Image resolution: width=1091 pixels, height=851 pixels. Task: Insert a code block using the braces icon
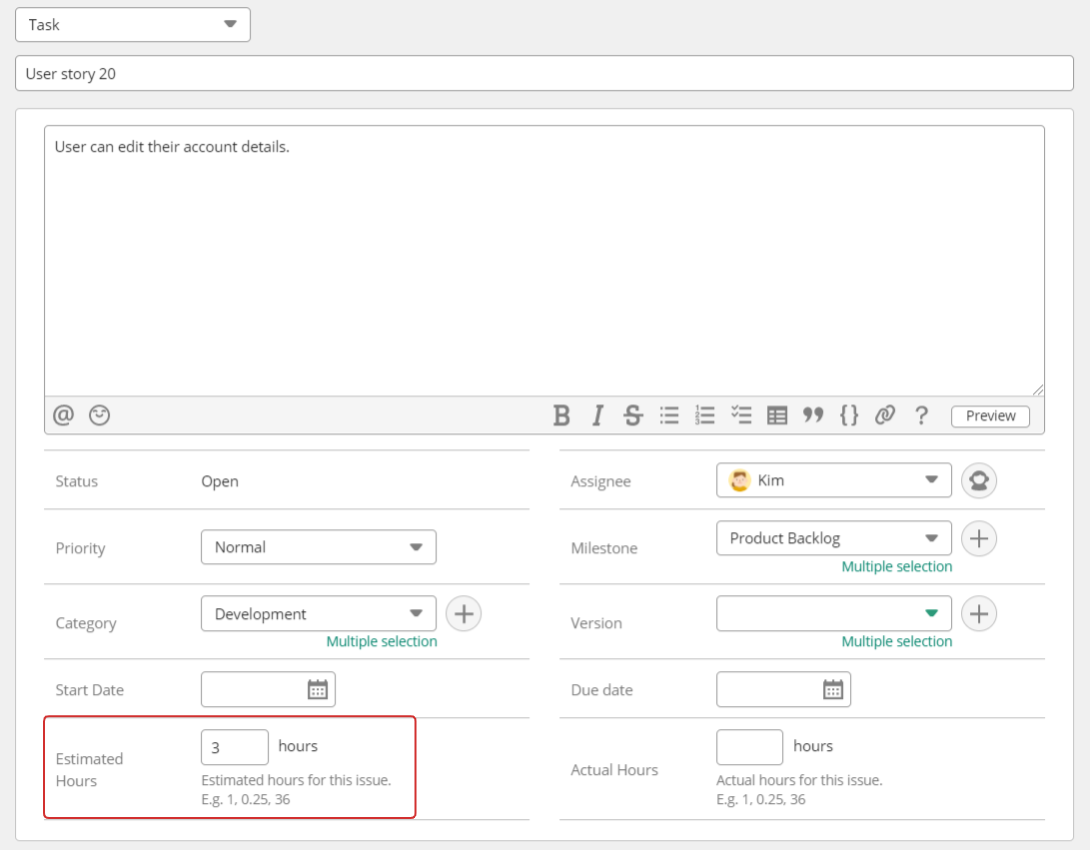coord(849,415)
